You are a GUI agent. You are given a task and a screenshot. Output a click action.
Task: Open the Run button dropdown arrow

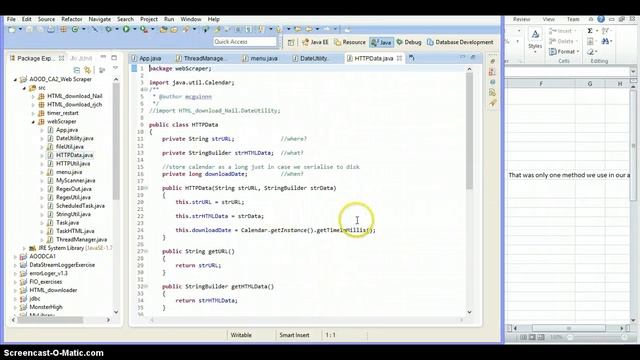coord(134,29)
